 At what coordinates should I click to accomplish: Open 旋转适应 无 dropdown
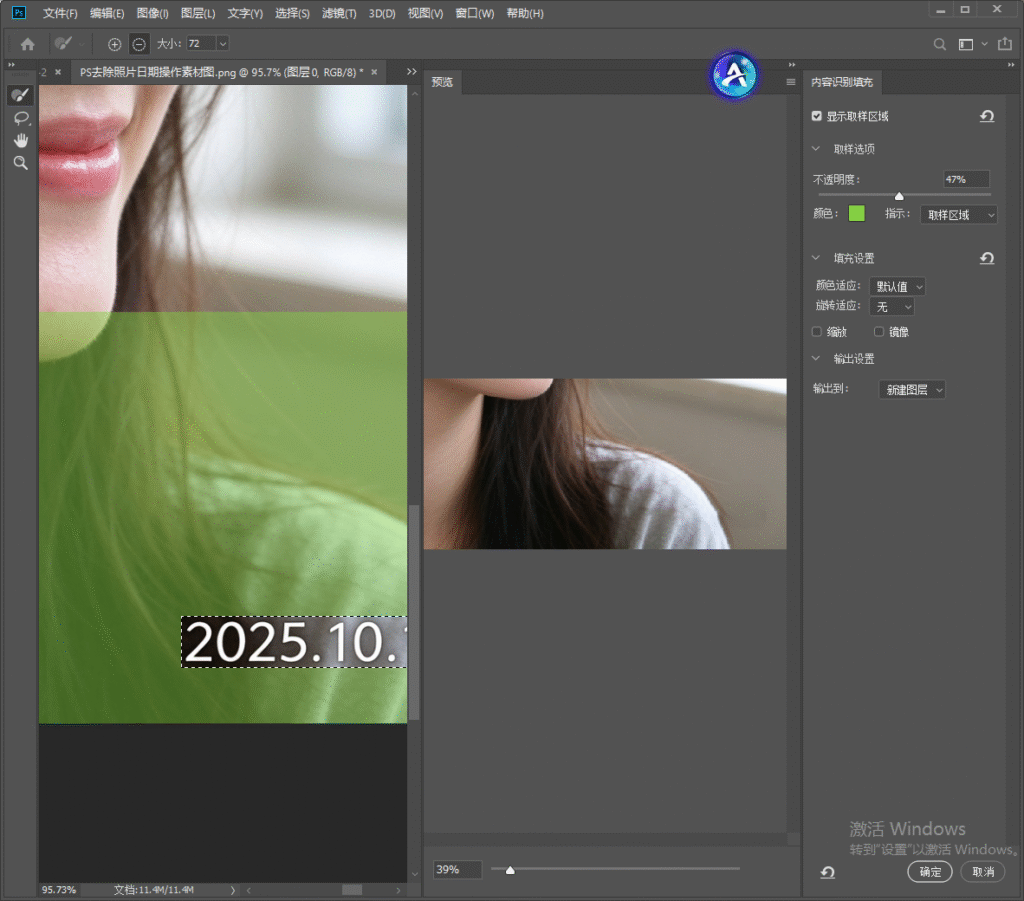[892, 307]
